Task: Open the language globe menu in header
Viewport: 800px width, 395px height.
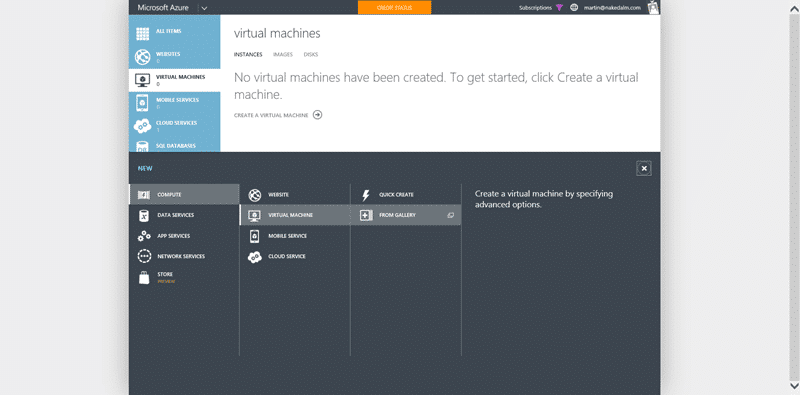Action: tap(574, 8)
